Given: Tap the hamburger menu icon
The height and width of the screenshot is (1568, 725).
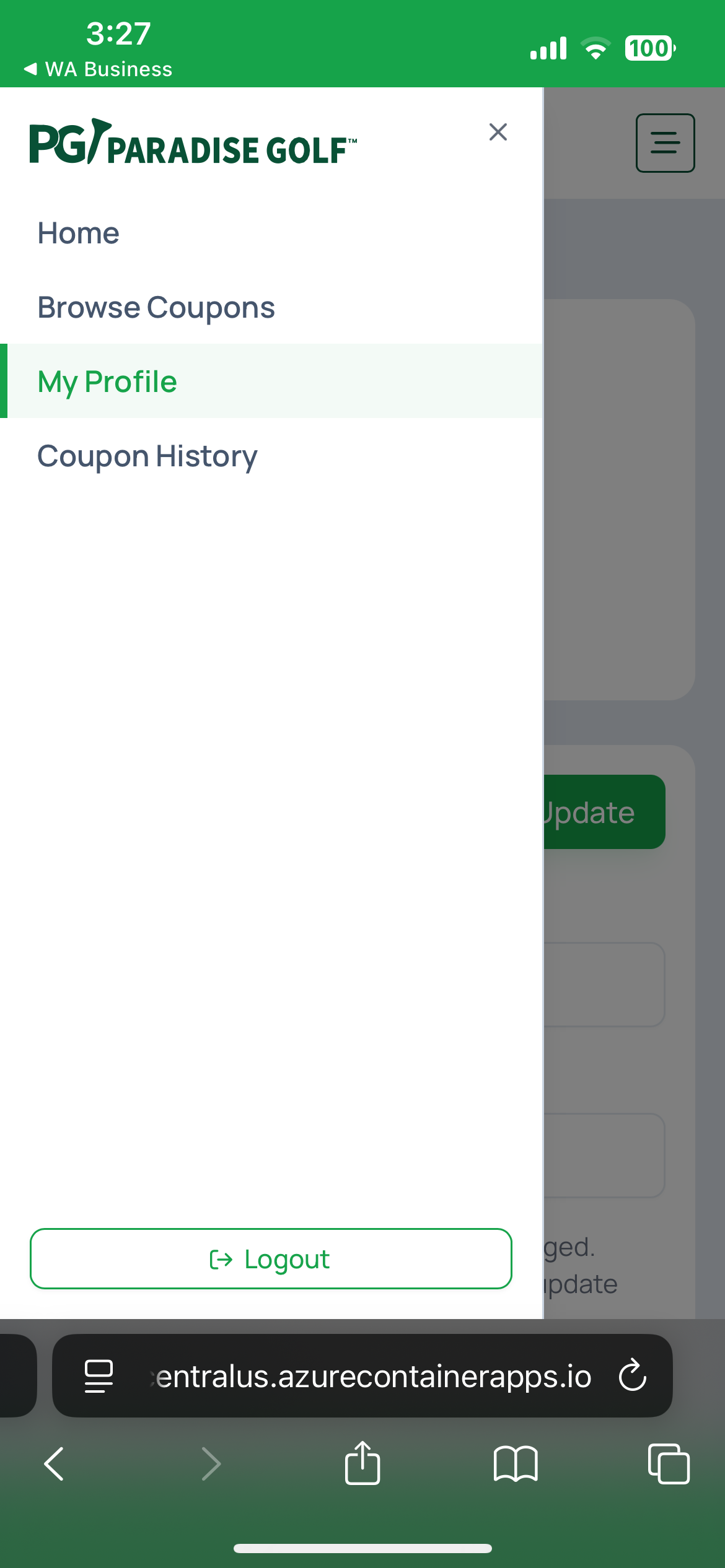Looking at the screenshot, I should [665, 143].
